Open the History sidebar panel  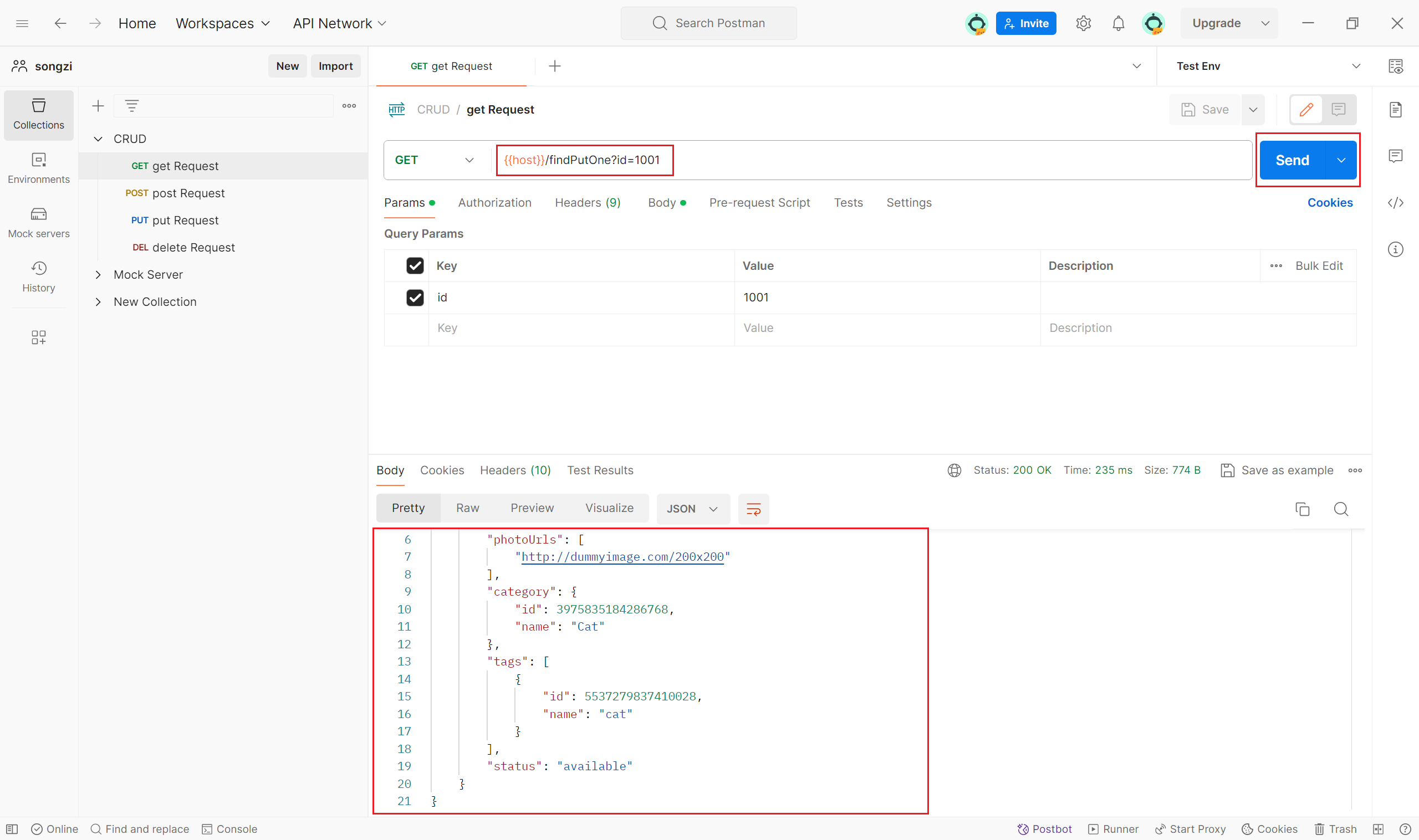[x=38, y=277]
